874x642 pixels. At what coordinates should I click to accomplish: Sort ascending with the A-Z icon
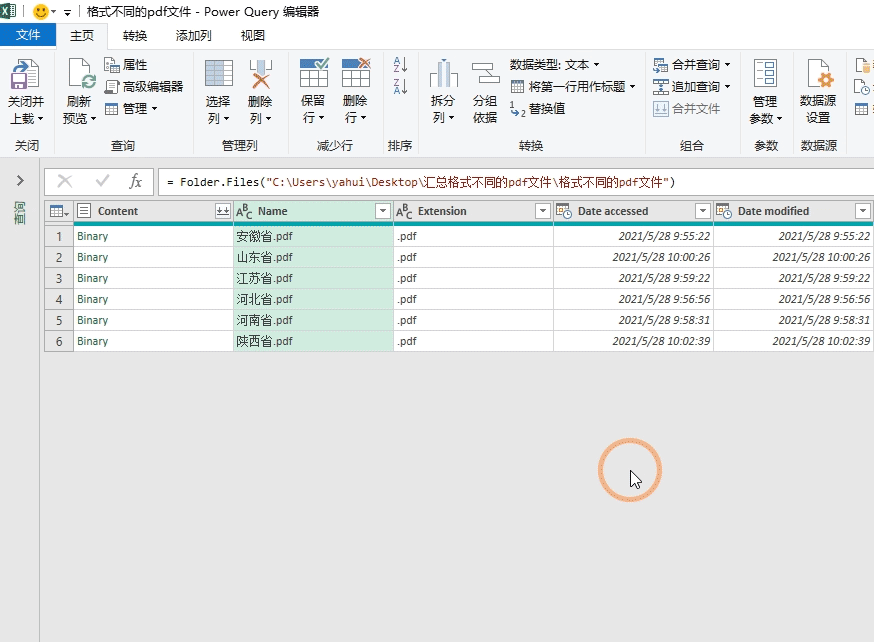(400, 65)
